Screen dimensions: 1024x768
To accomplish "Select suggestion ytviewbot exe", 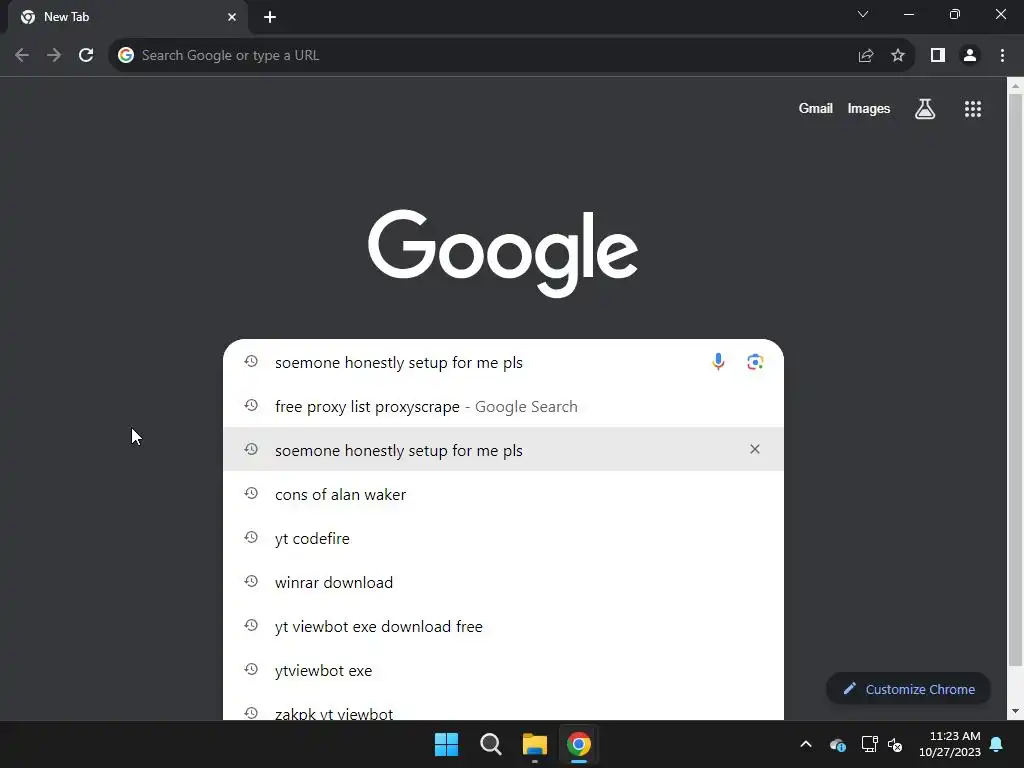I will click(504, 670).
